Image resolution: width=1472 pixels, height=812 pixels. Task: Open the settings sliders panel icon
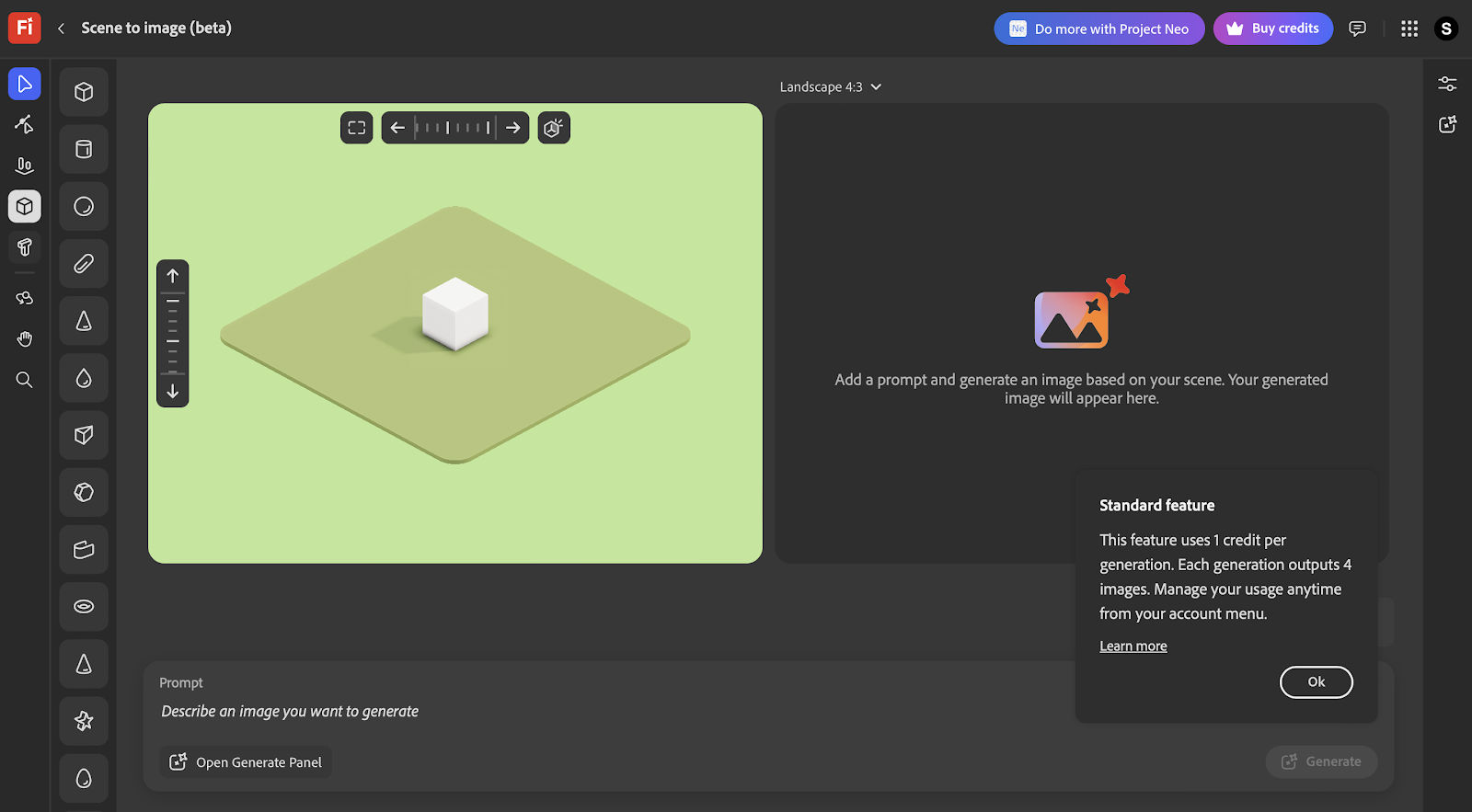pyautogui.click(x=1447, y=84)
